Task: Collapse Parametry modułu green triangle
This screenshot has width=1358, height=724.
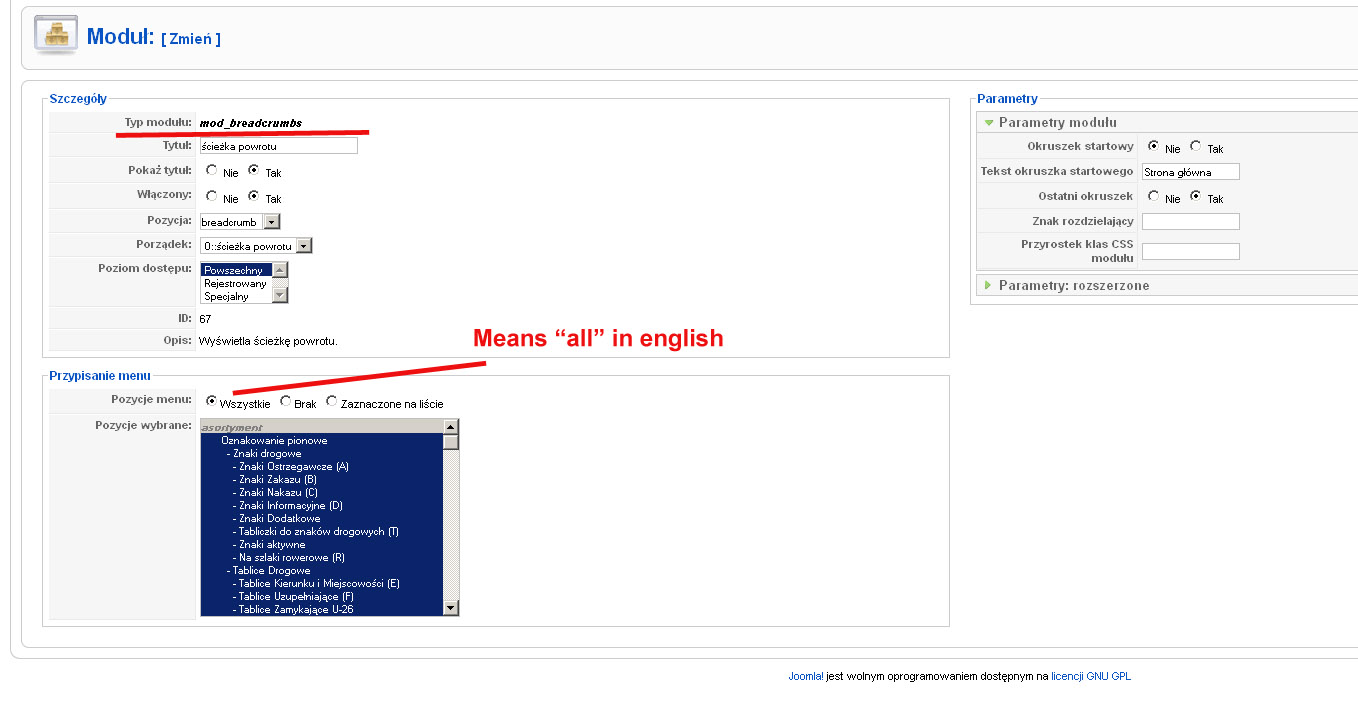Action: [x=989, y=122]
